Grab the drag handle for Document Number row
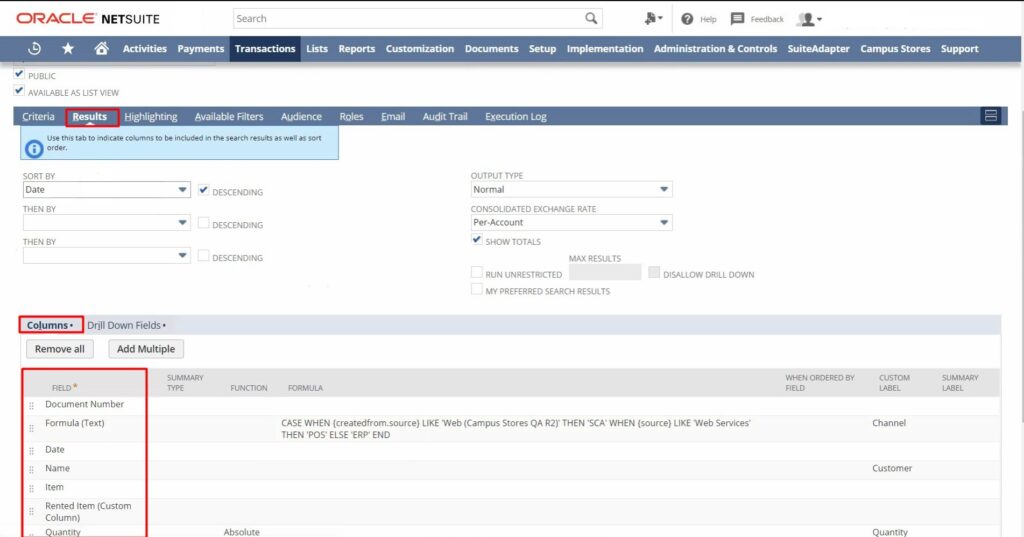Viewport: 1024px width, 537px height. [x=31, y=406]
